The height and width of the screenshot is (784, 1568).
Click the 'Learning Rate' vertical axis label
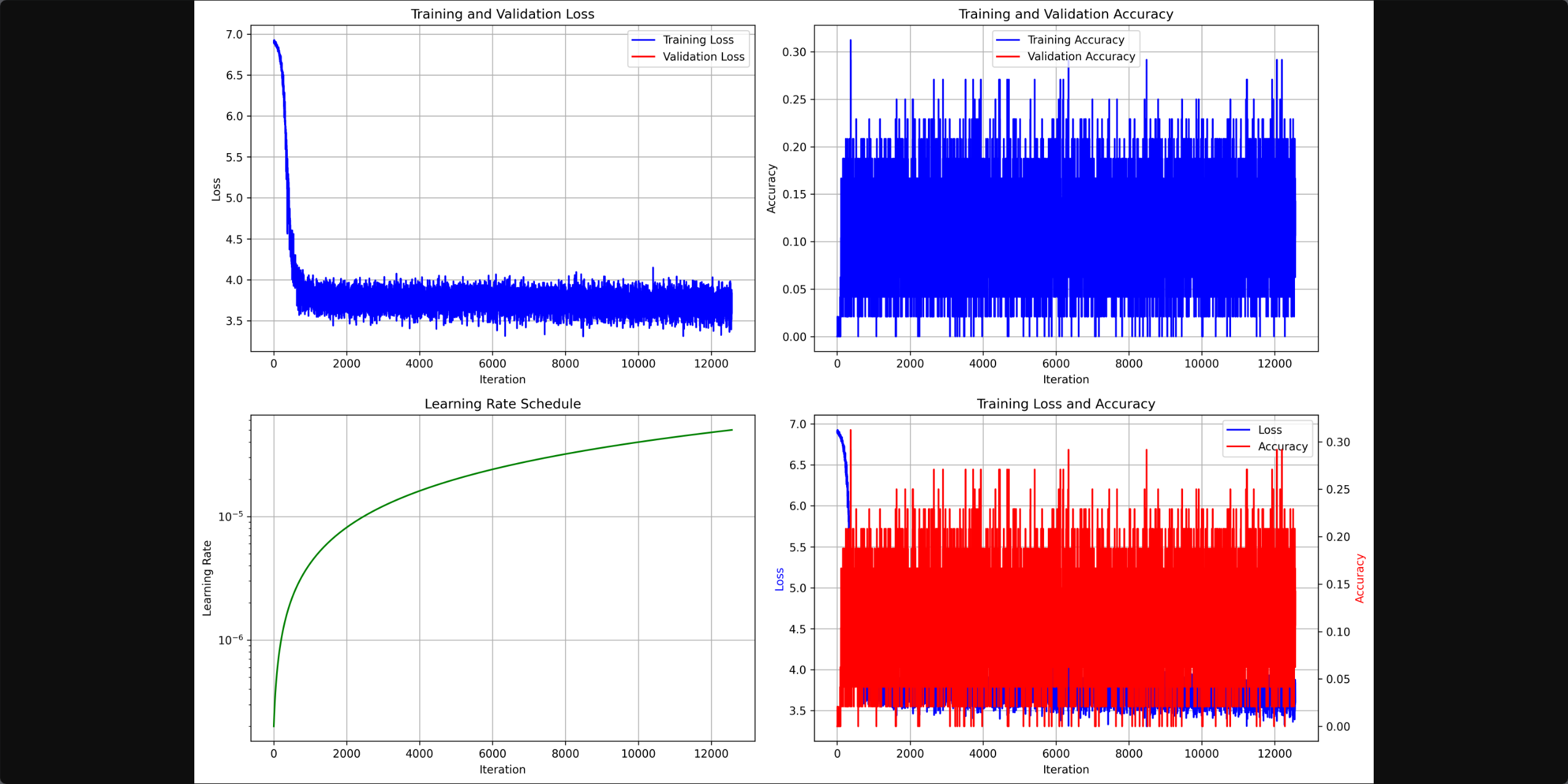coord(207,578)
